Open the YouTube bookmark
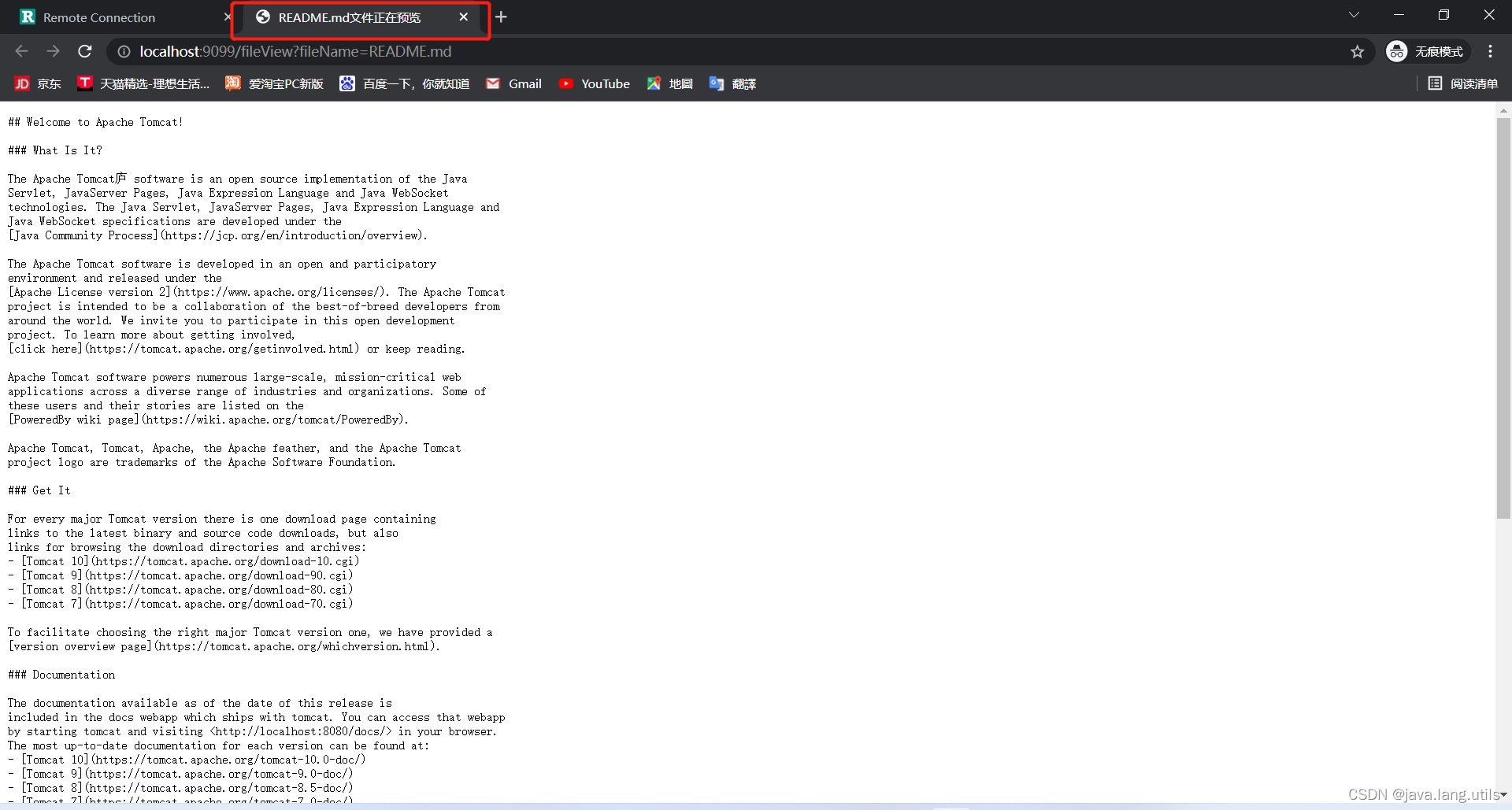 tap(594, 83)
